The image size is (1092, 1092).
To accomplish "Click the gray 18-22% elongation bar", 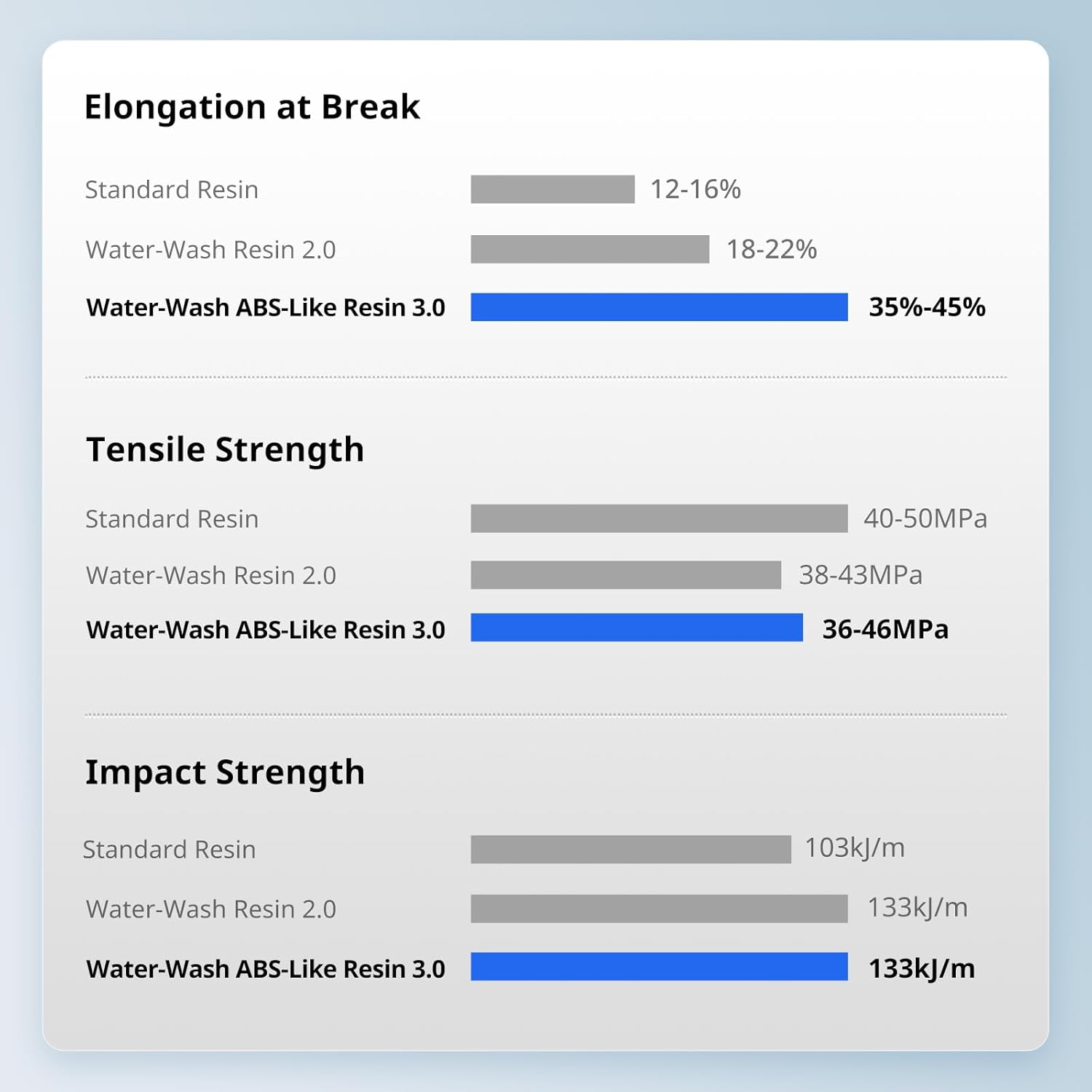I will [590, 249].
